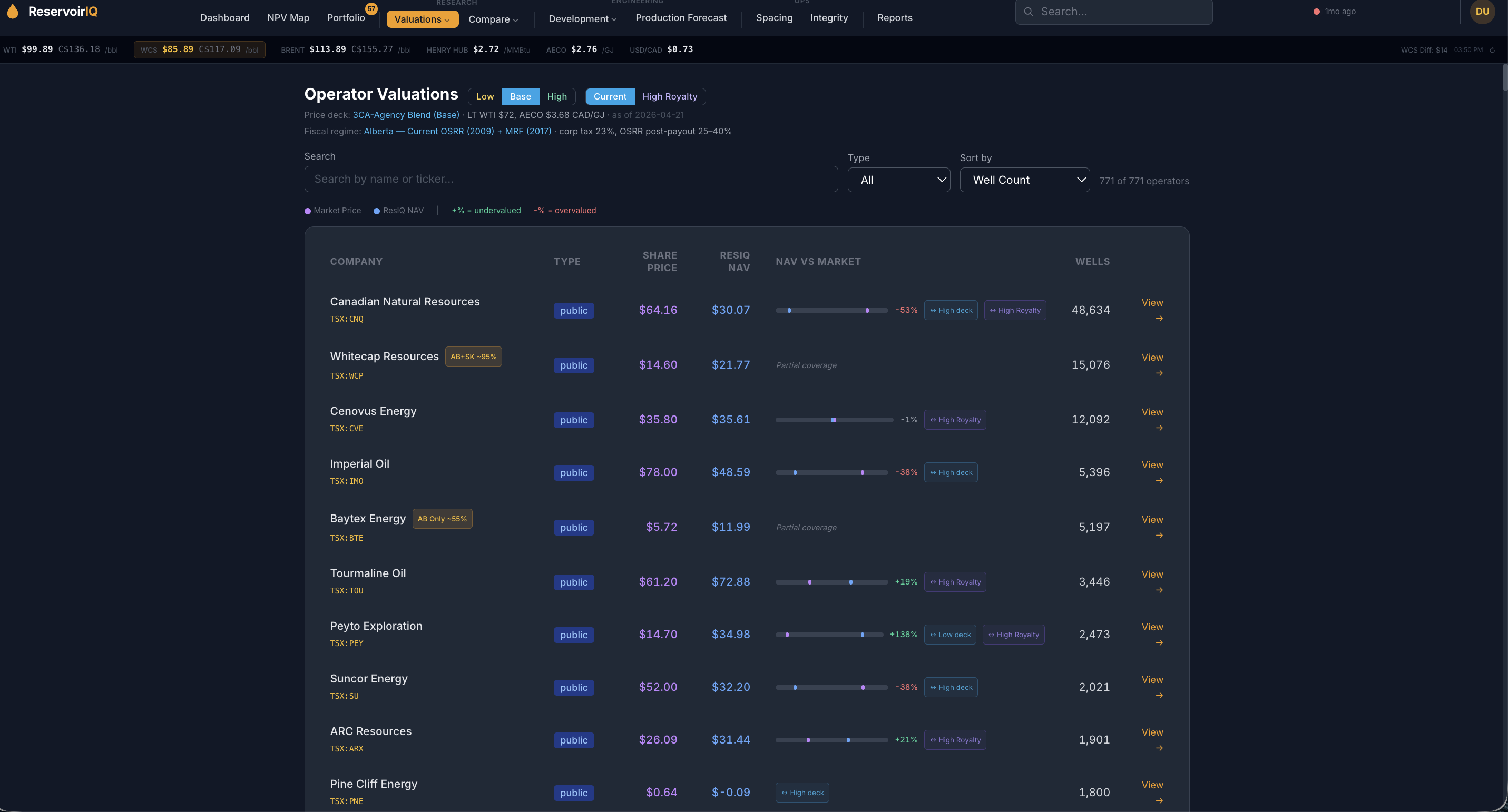This screenshot has width=1508, height=812.
Task: Focus the Search by name or ticker field
Action: [571, 179]
